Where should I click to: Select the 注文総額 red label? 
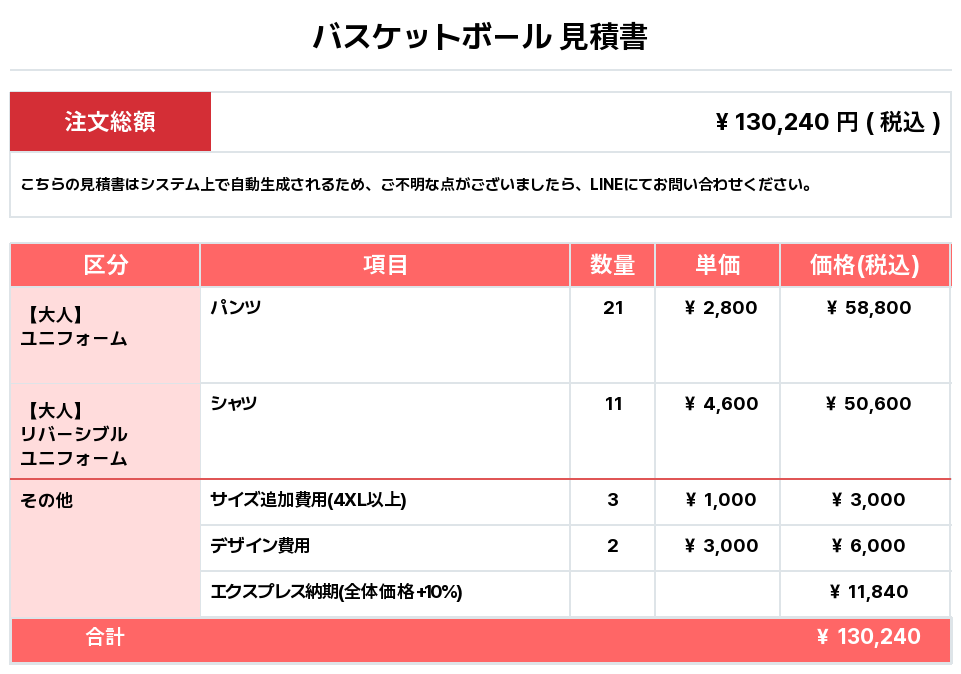[110, 121]
